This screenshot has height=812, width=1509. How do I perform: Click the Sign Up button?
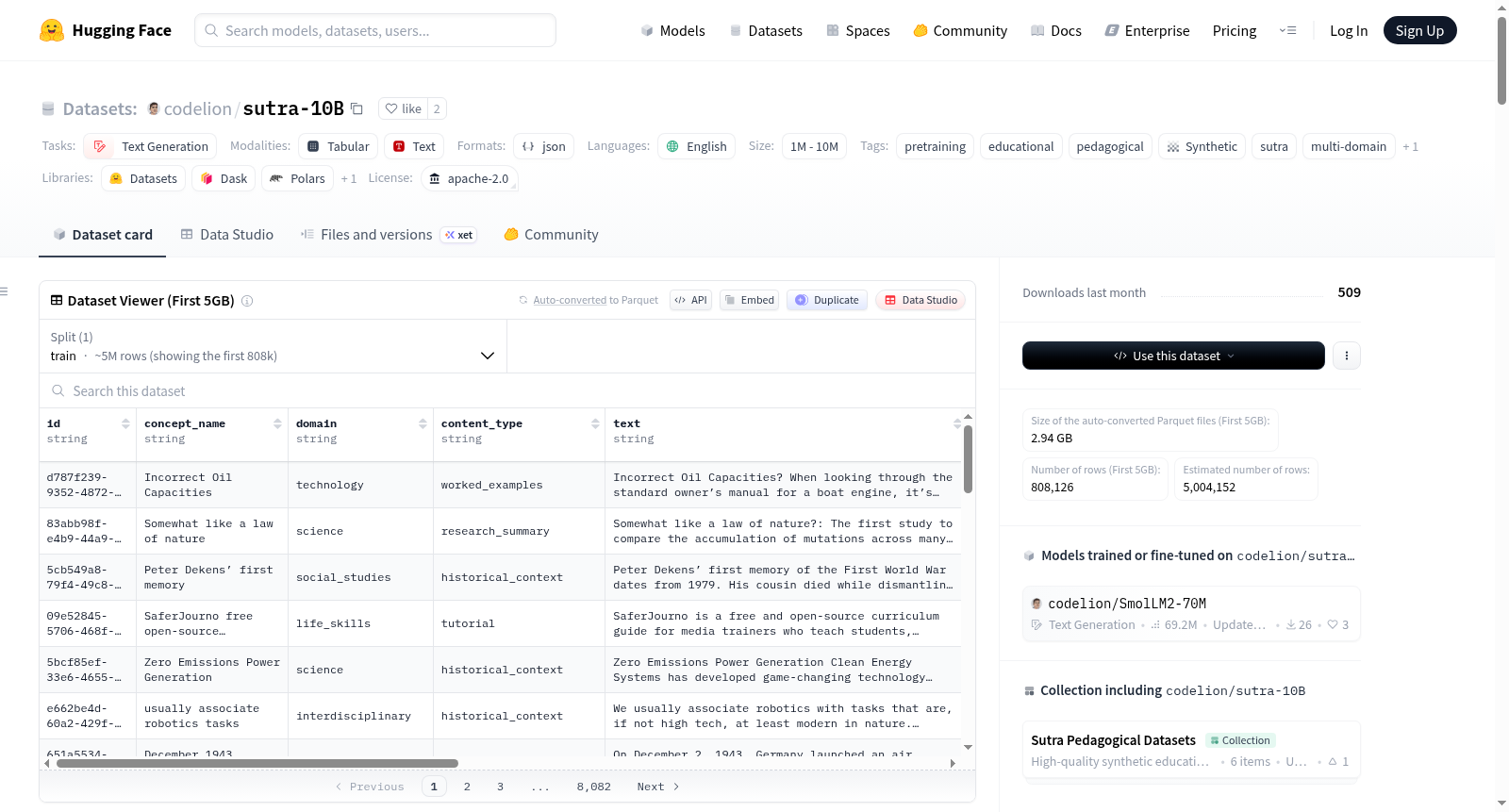tap(1419, 30)
